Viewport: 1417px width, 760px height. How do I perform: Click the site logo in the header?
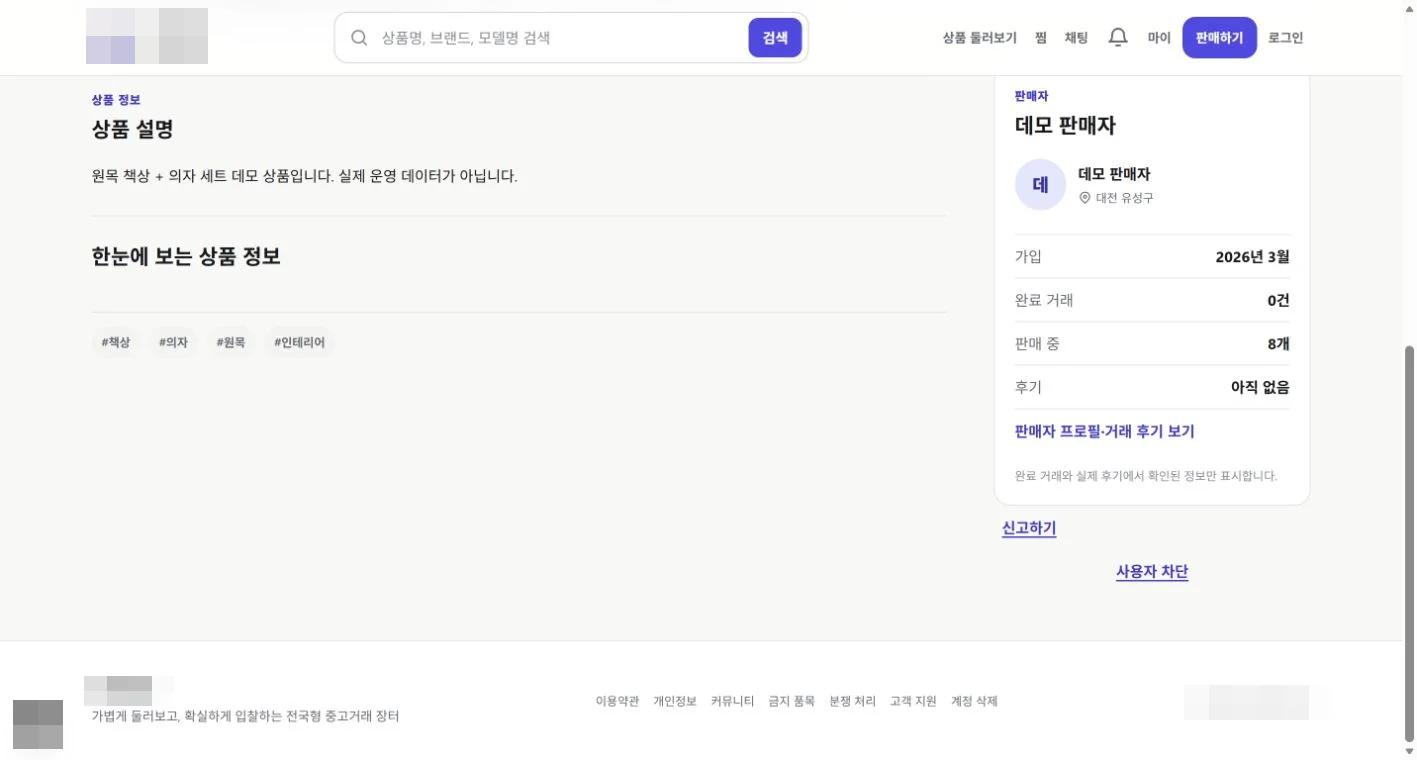coord(147,36)
